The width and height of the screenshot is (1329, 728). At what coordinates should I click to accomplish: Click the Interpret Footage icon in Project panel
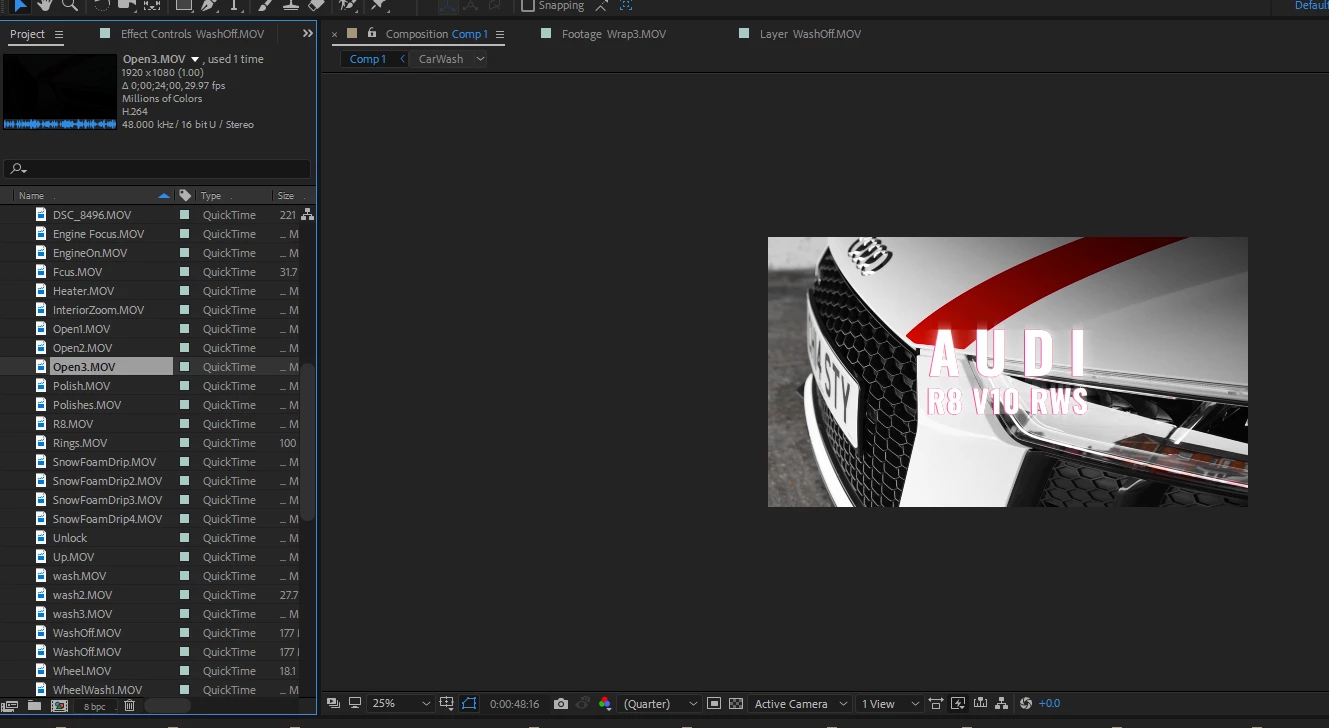(10, 706)
